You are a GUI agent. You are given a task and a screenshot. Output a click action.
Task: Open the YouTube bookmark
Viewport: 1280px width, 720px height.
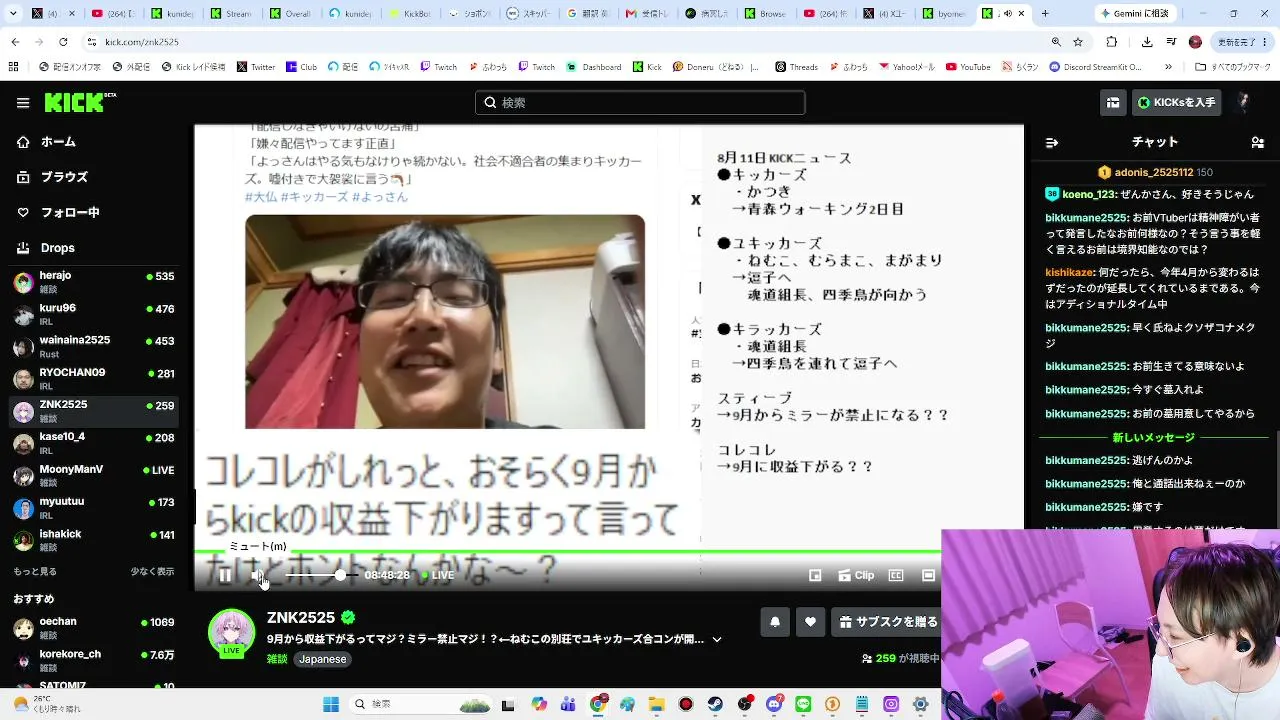pyautogui.click(x=968, y=67)
